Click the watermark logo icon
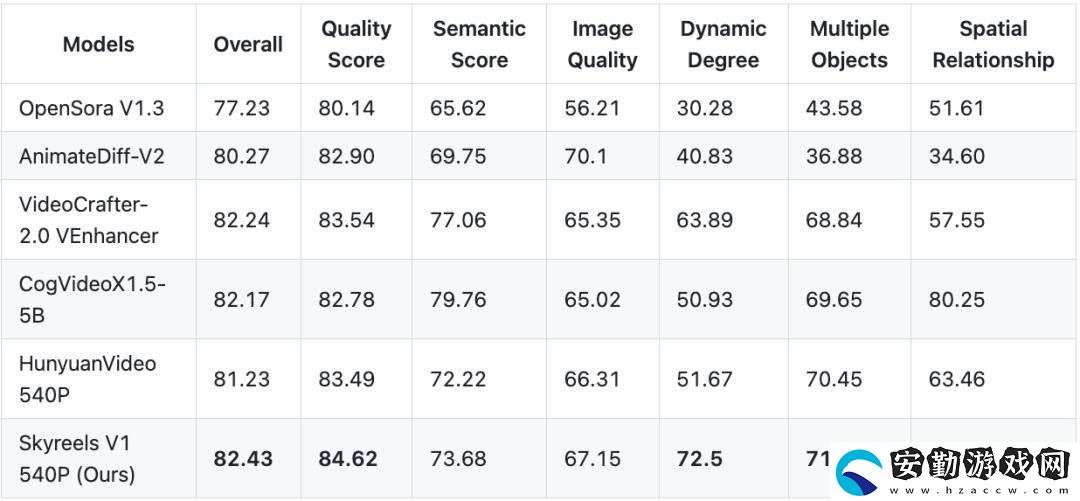Viewport: 1080px width, 501px height. tap(860, 472)
